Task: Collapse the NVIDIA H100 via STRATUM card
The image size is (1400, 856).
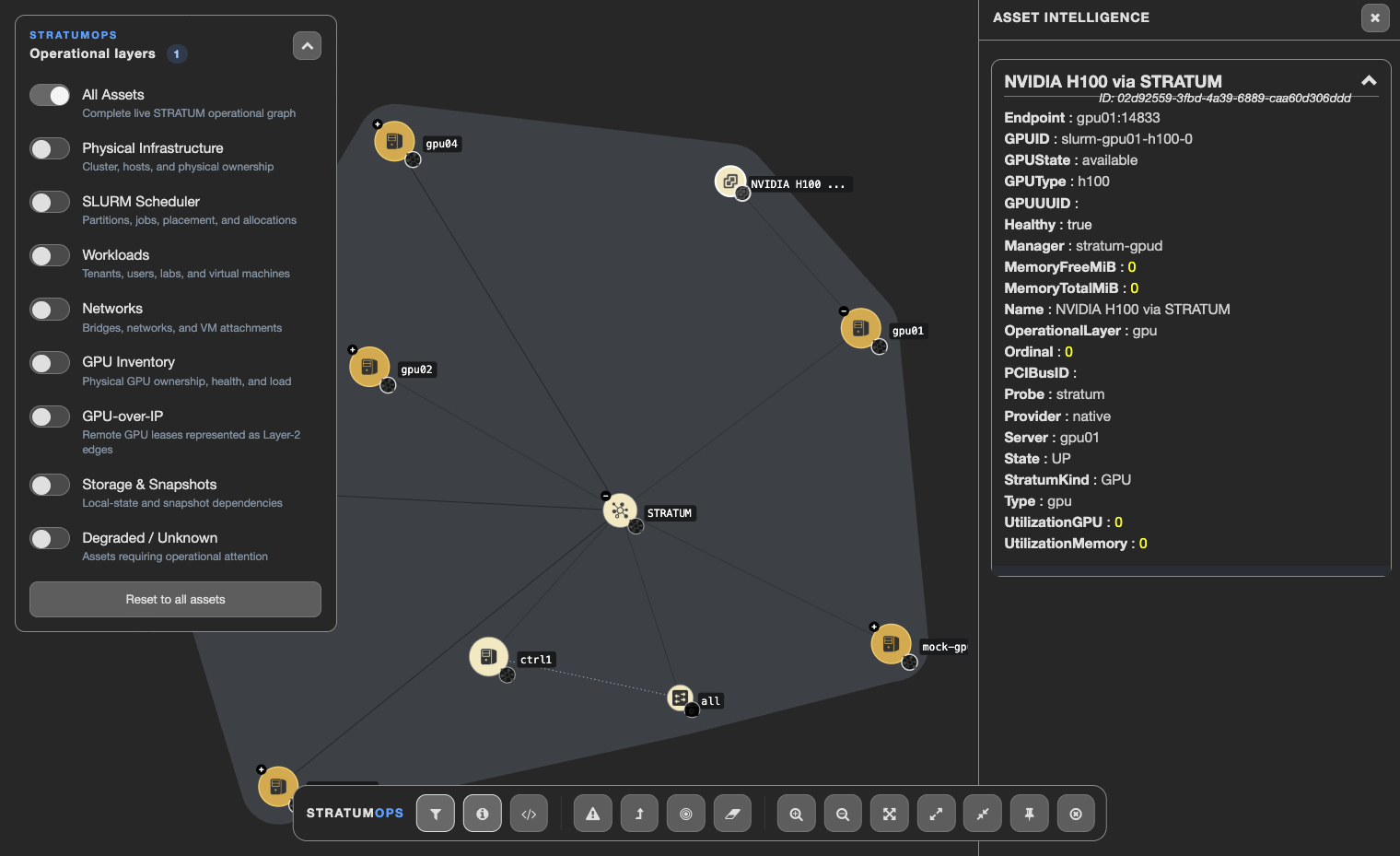Action: pyautogui.click(x=1370, y=81)
